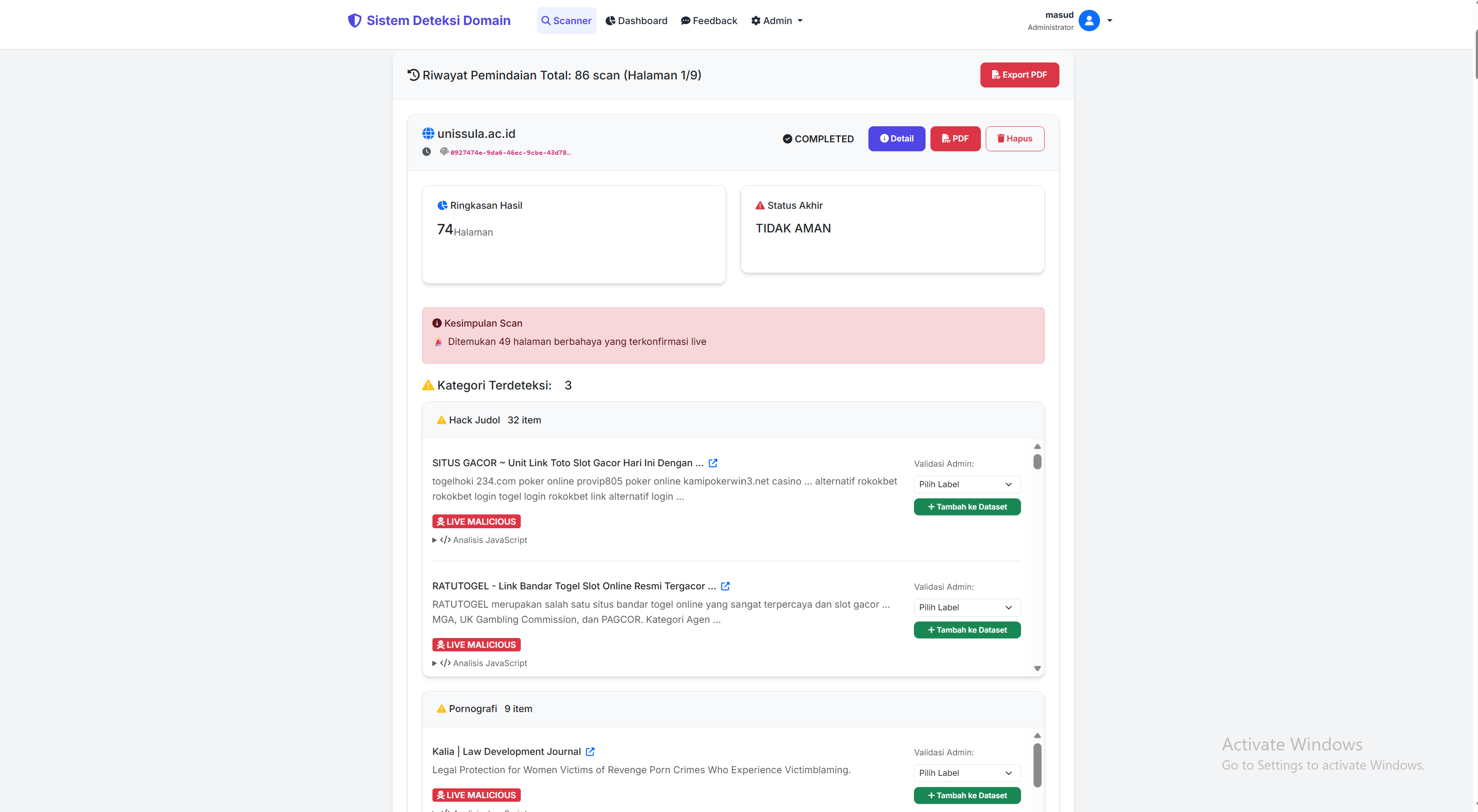Open external link icon for Kalia journal
The image size is (1478, 812).
click(590, 751)
